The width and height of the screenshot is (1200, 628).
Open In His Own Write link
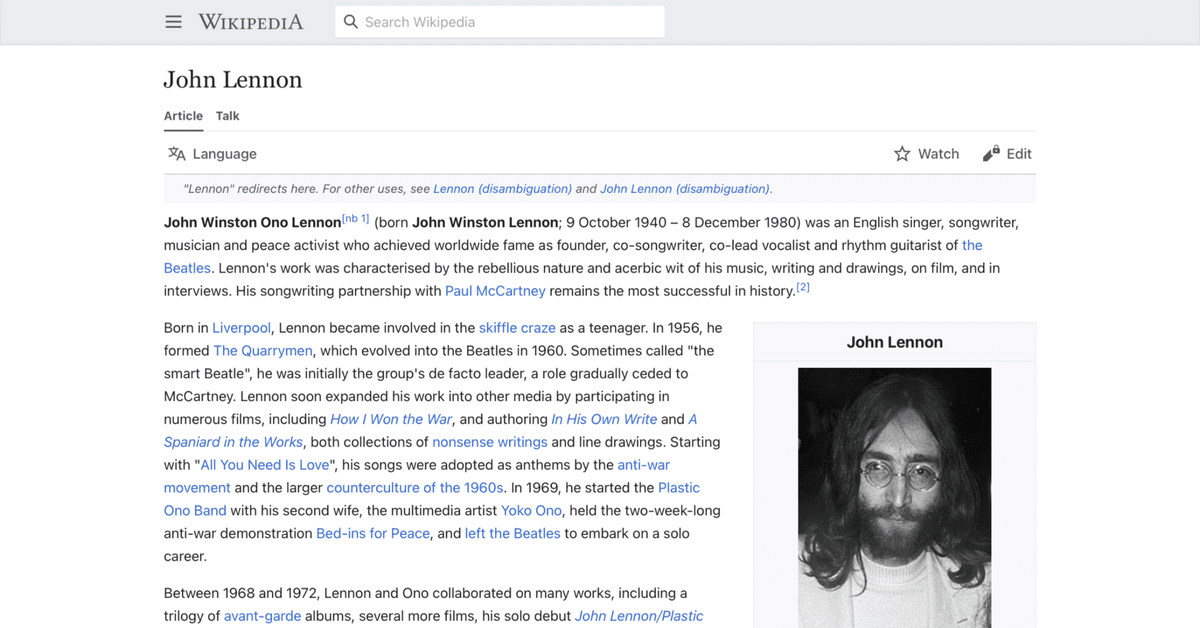604,419
